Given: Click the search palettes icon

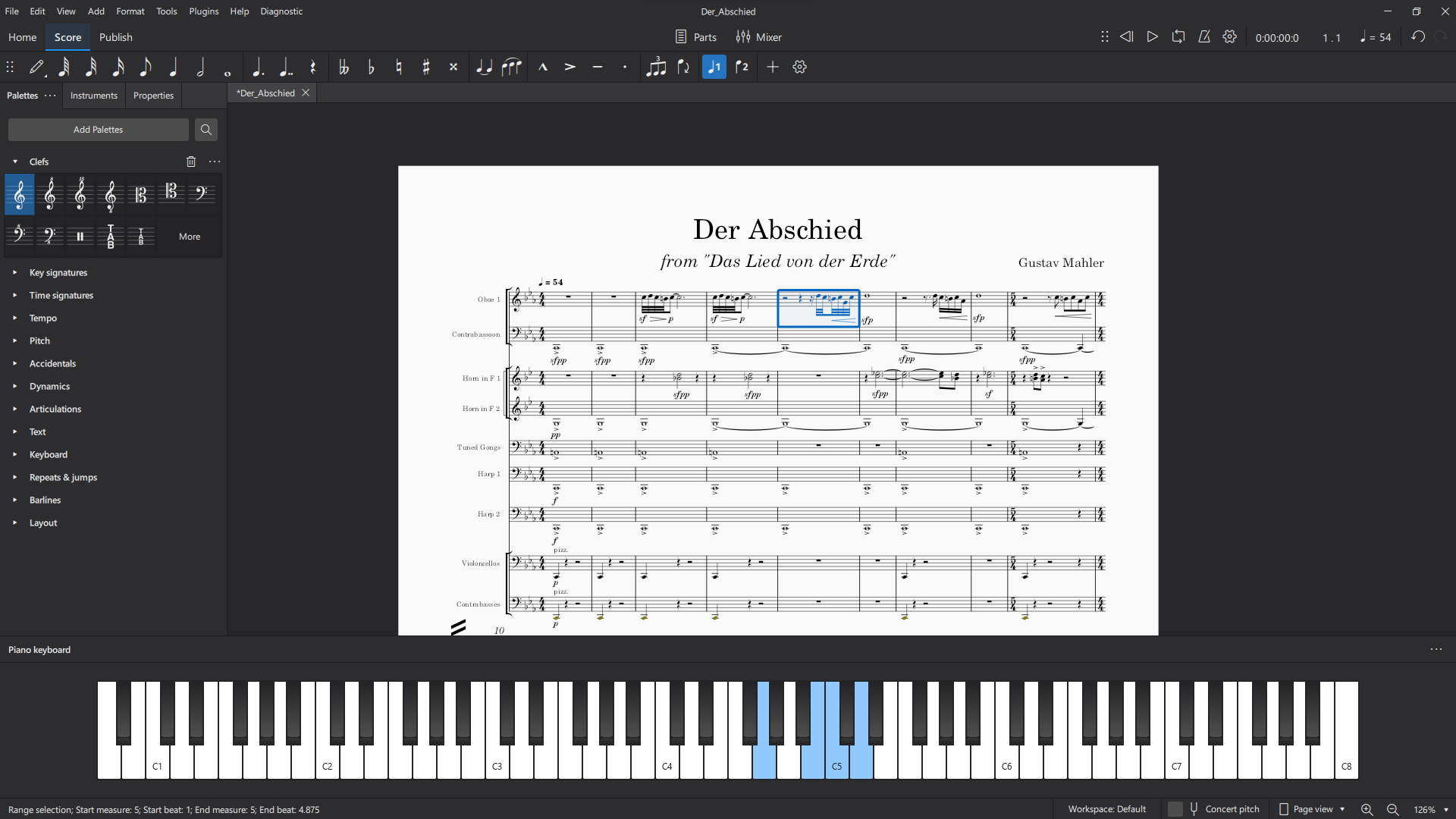Looking at the screenshot, I should click(x=206, y=129).
